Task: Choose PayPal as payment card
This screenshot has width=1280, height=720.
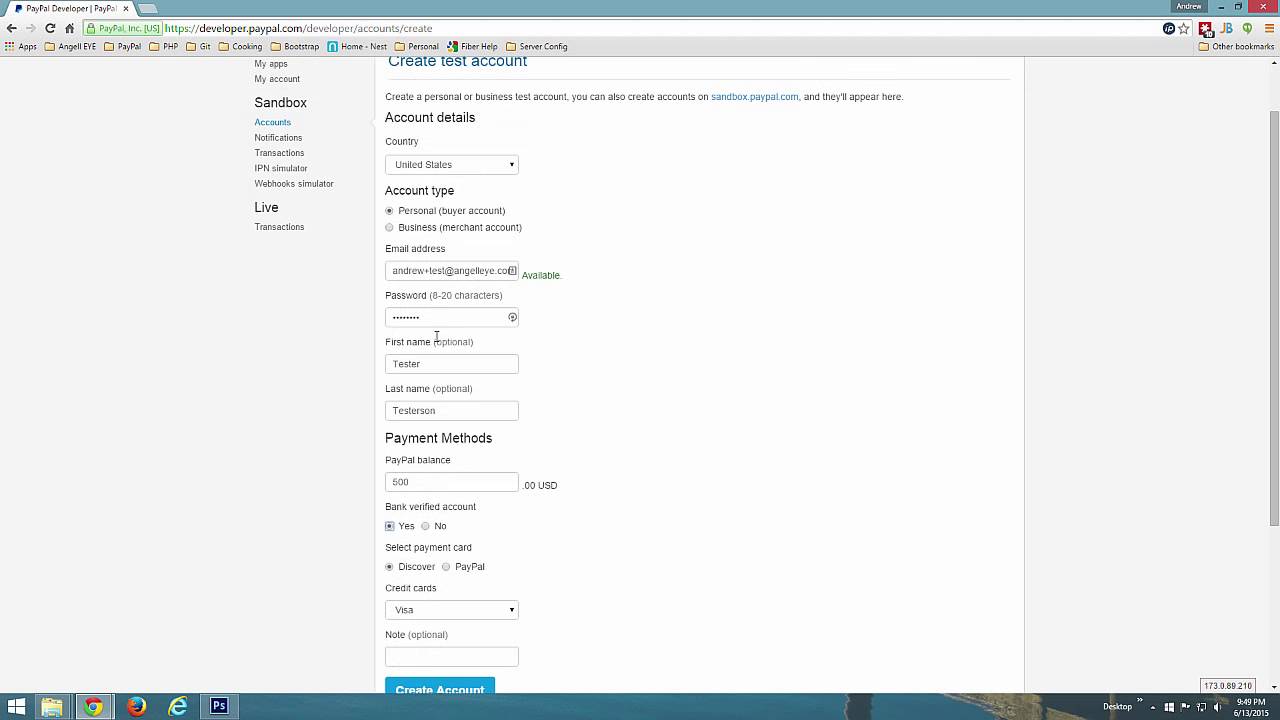Action: pyautogui.click(x=446, y=567)
